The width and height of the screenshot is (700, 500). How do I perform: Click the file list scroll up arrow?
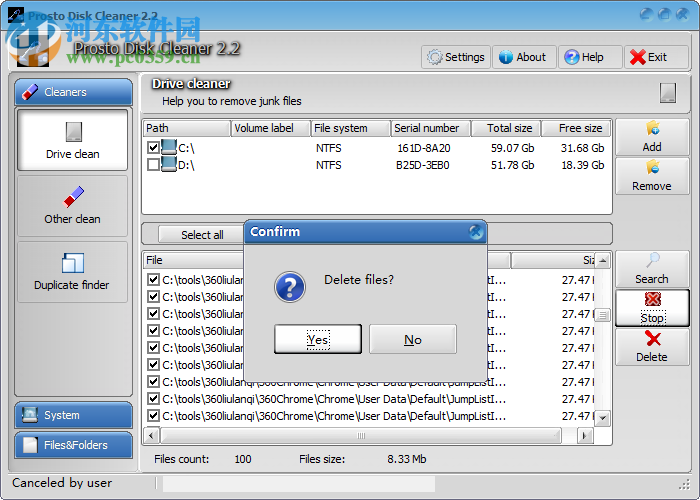click(x=602, y=260)
